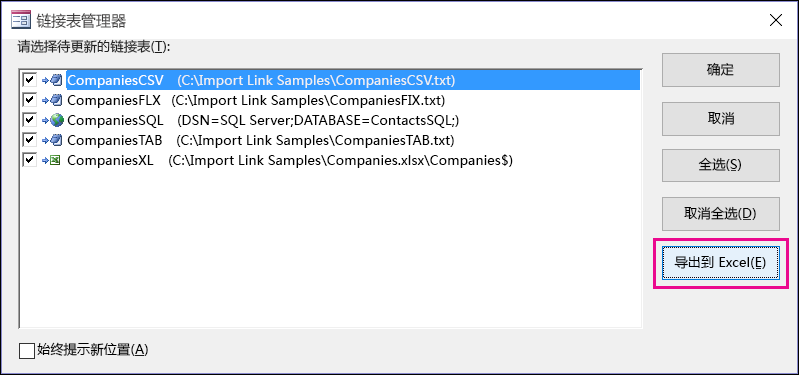Click the 取消 button
Viewport: 799px width, 375px height.
click(x=721, y=119)
